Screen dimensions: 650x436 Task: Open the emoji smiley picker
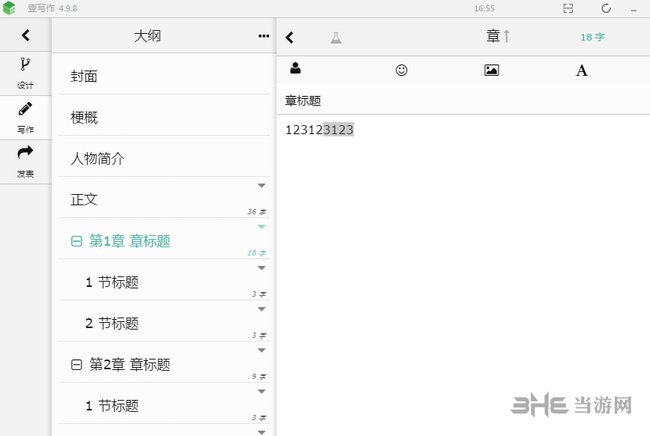(401, 70)
